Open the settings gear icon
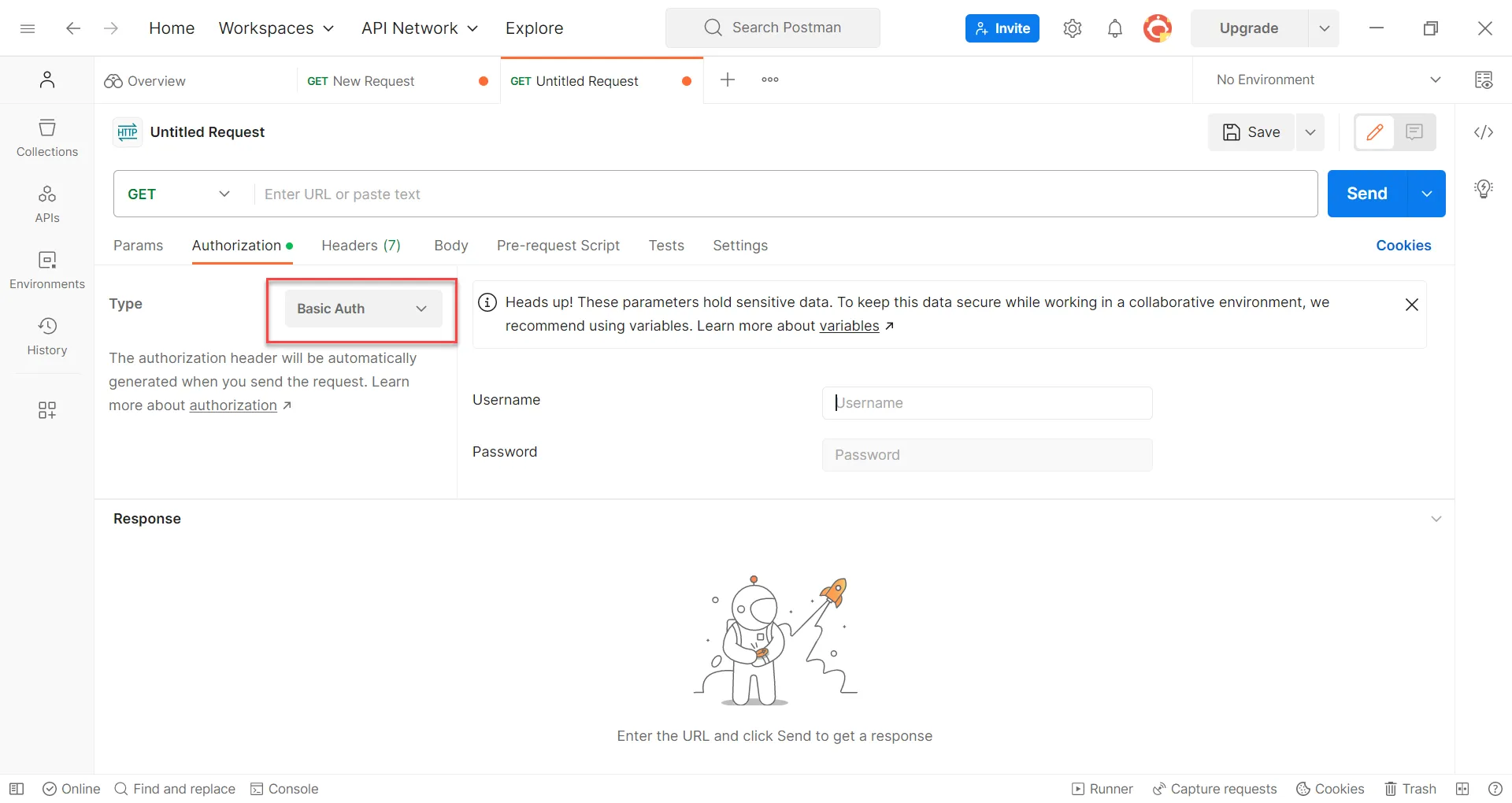Image resolution: width=1512 pixels, height=803 pixels. tap(1073, 28)
